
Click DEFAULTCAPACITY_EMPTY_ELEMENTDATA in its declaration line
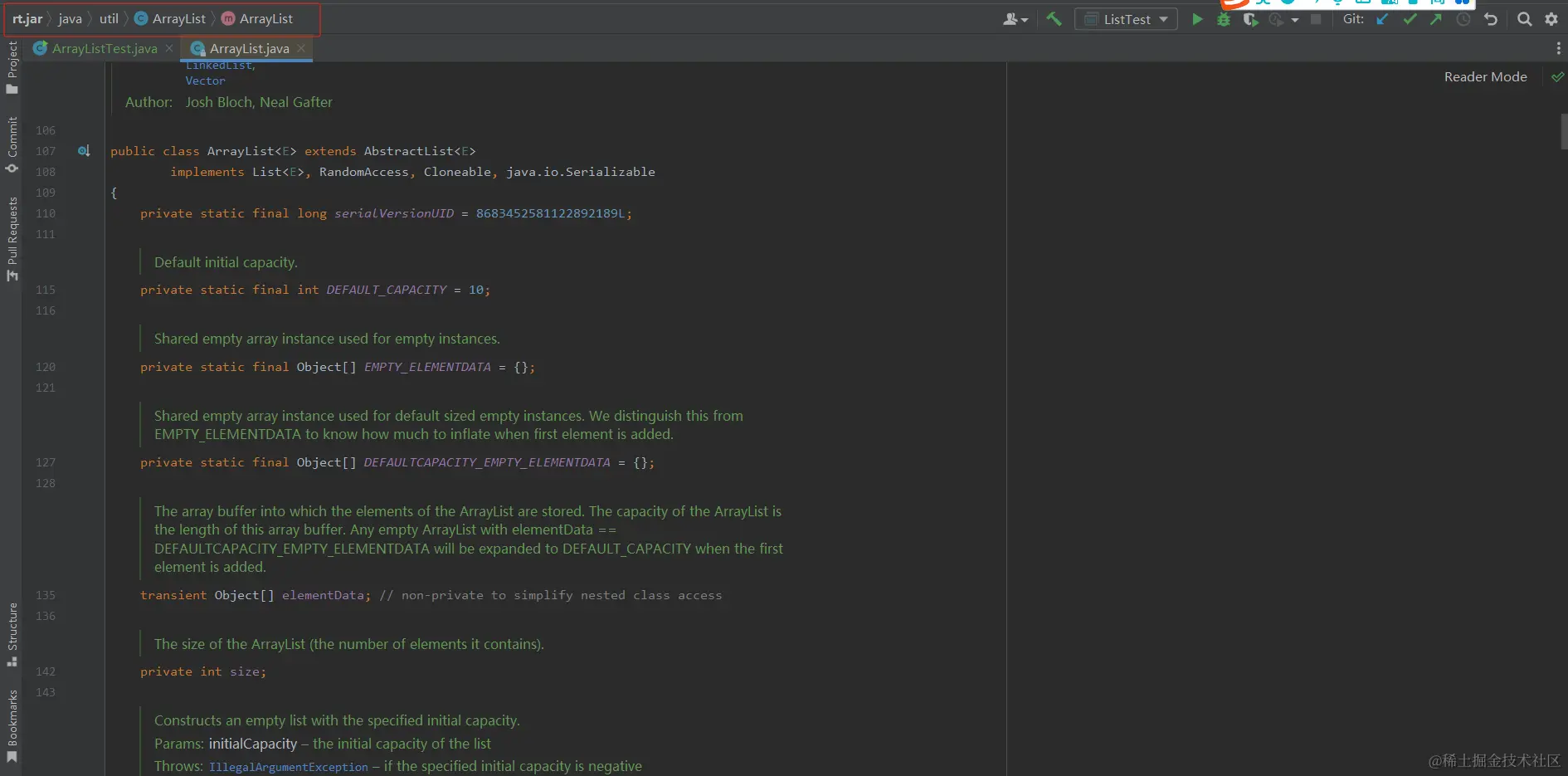pos(487,462)
